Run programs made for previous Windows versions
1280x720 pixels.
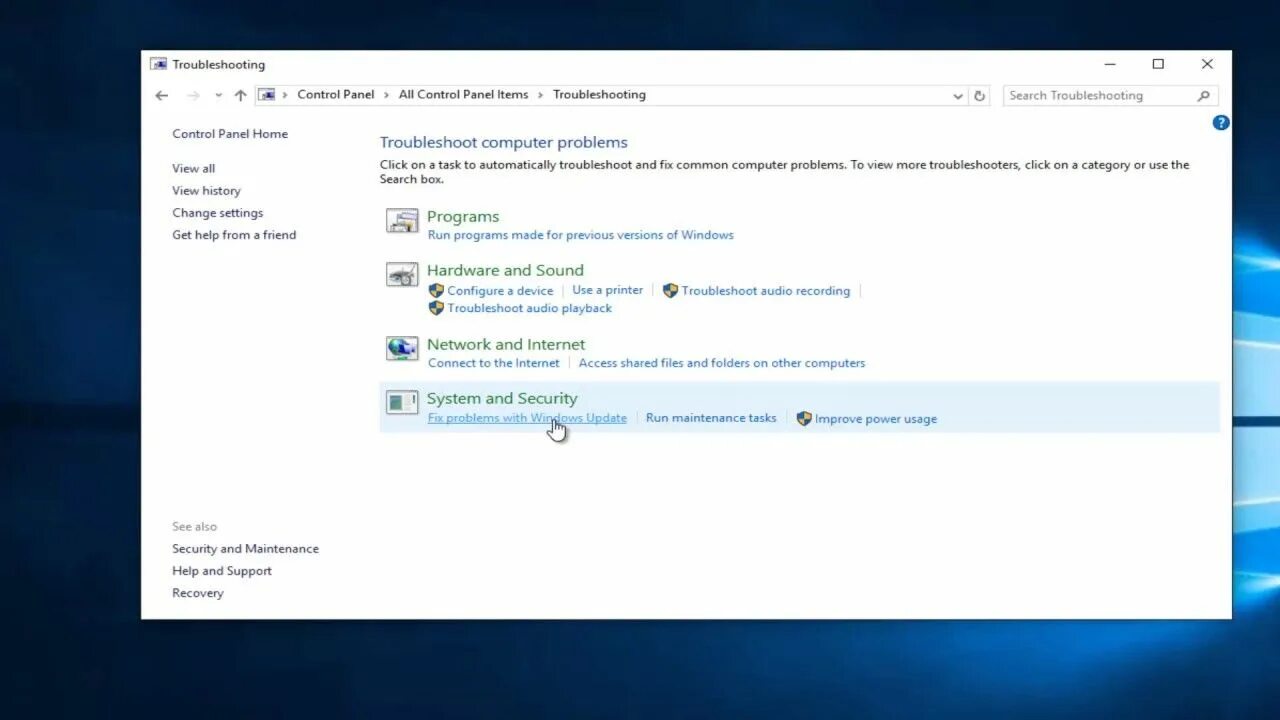(x=581, y=235)
